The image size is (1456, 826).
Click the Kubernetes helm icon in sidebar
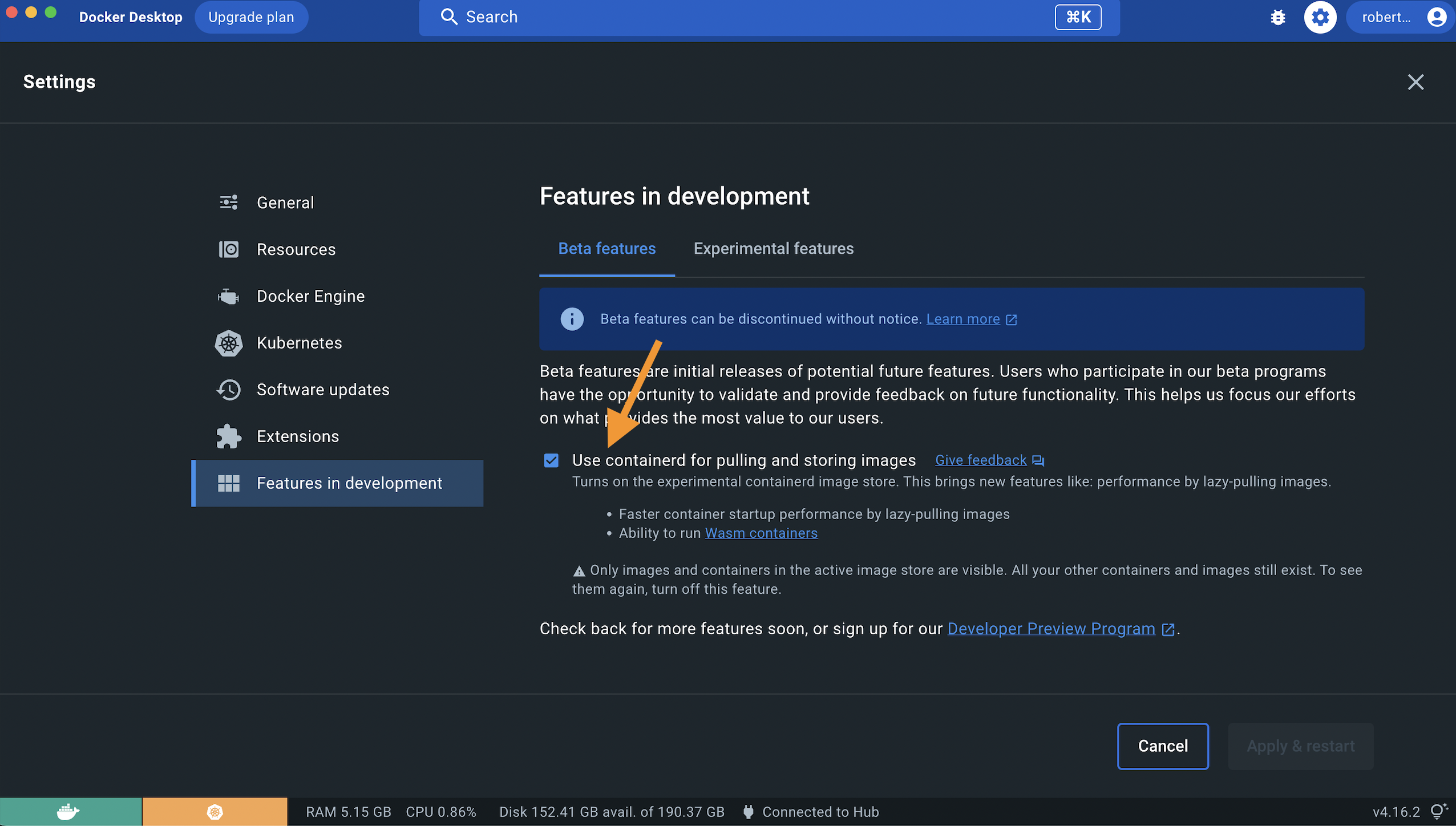tap(229, 343)
